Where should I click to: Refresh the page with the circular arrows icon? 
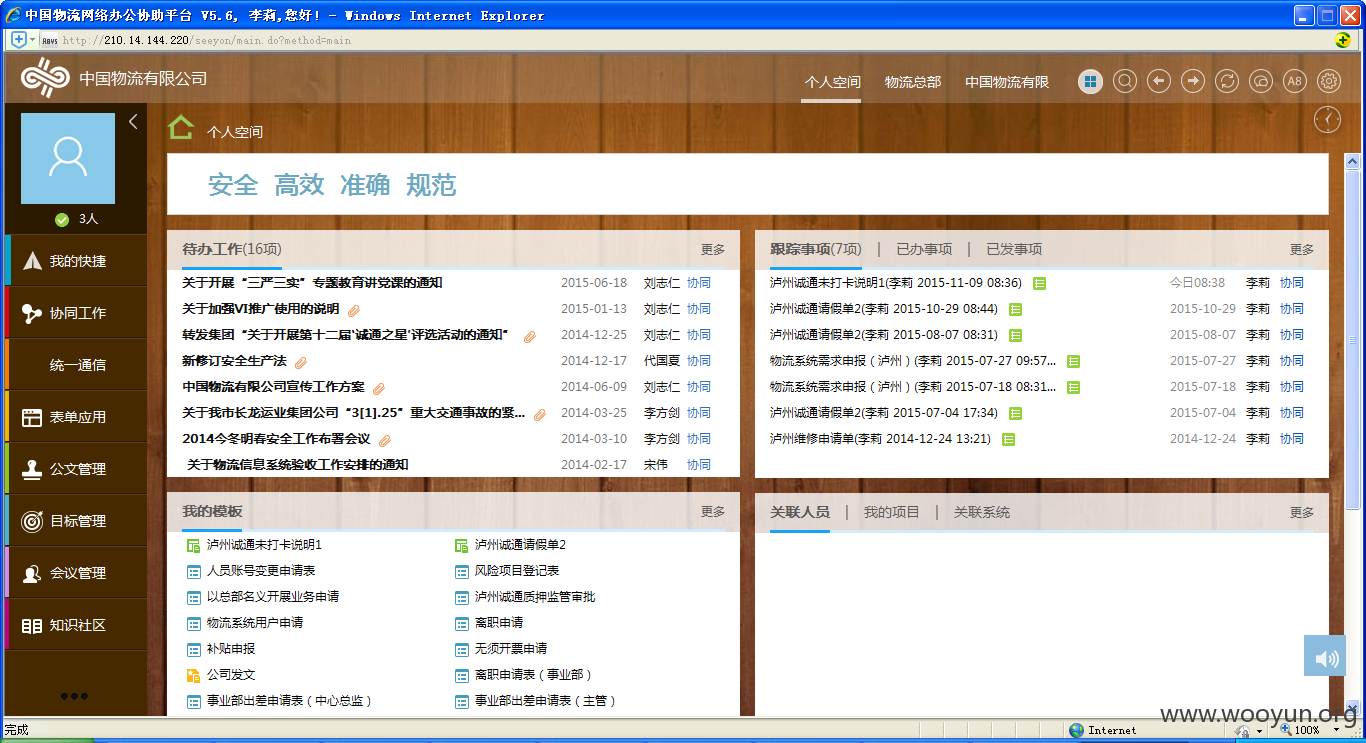click(x=1227, y=81)
